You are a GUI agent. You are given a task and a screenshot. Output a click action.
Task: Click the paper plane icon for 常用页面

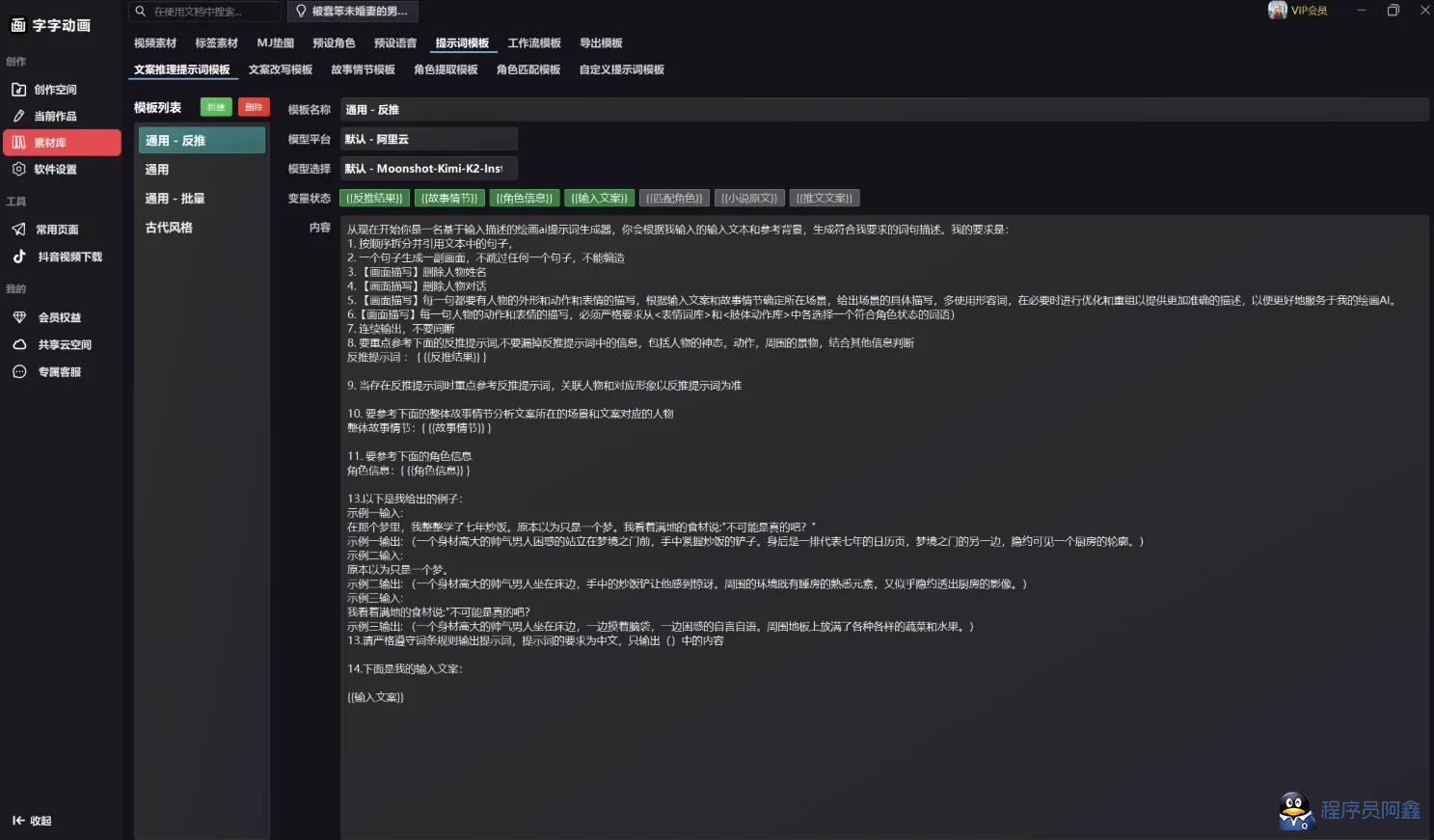(x=18, y=230)
